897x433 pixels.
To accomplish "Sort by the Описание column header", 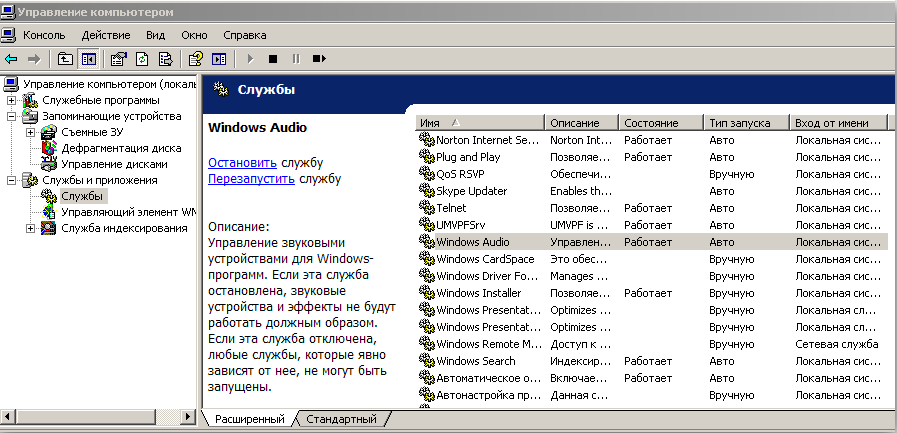I will click(x=581, y=122).
